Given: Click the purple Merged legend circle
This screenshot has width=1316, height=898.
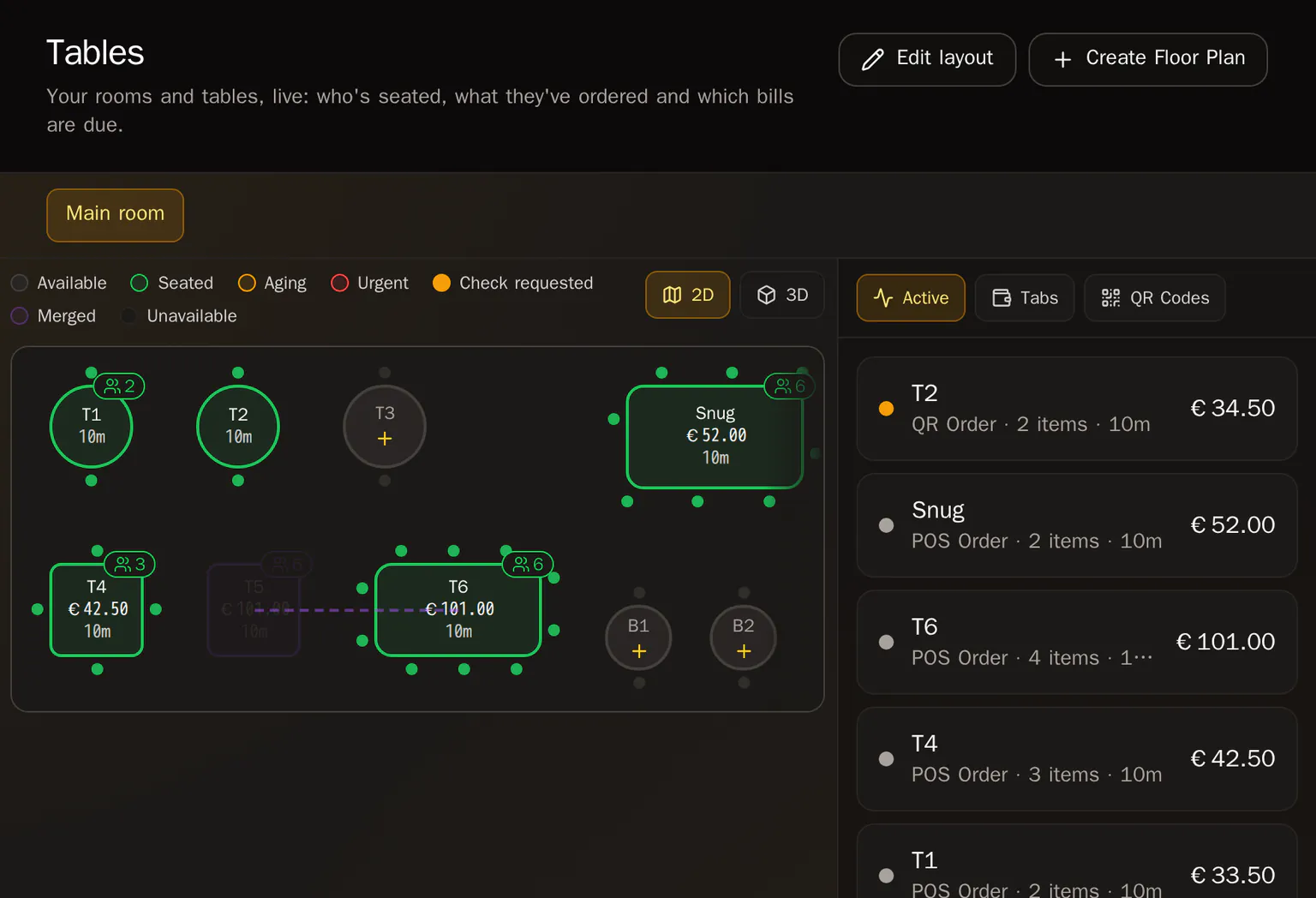Looking at the screenshot, I should (20, 315).
